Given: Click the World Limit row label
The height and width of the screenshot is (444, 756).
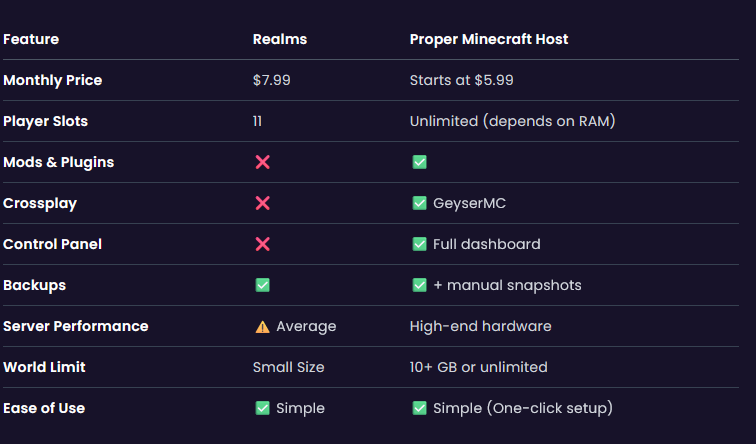Looking at the screenshot, I should pyautogui.click(x=44, y=367).
